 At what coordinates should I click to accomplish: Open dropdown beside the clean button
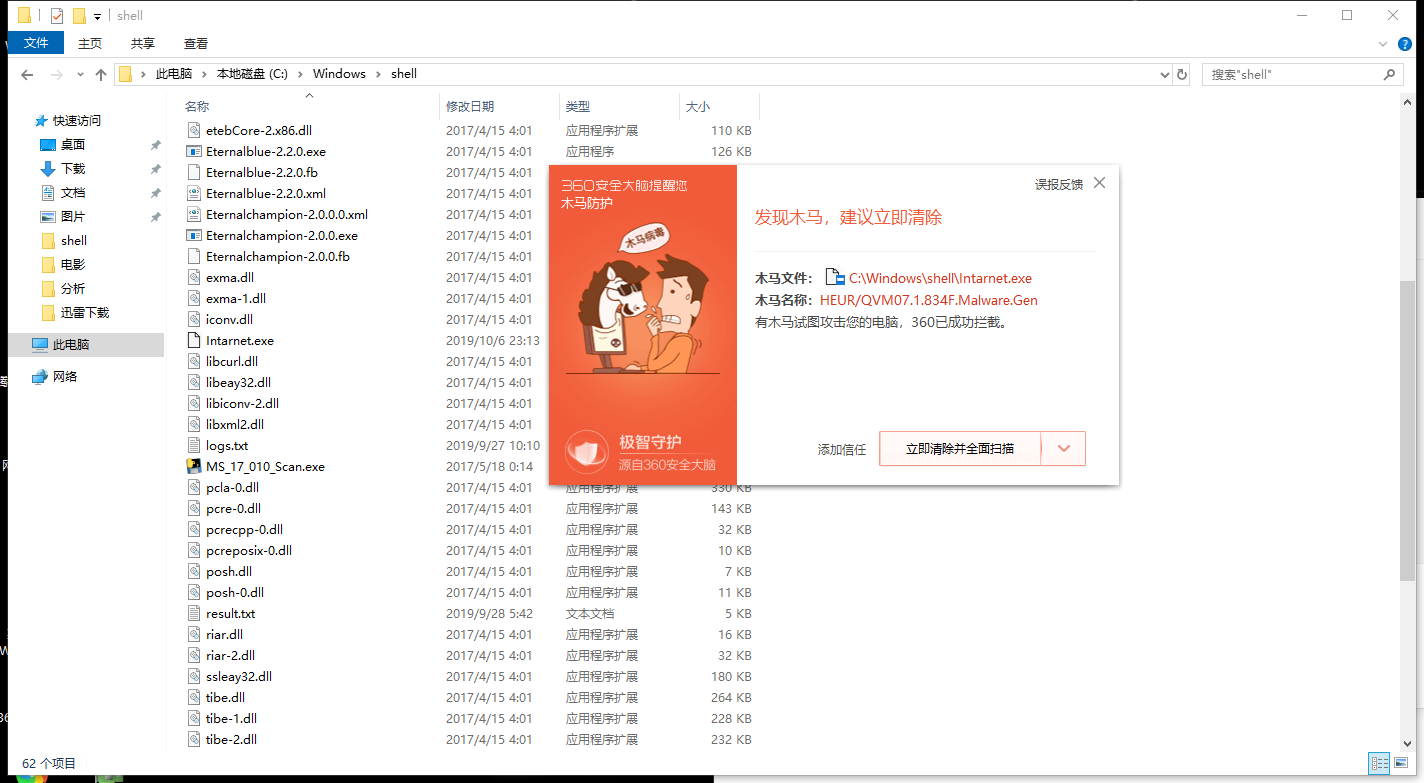tap(1064, 449)
